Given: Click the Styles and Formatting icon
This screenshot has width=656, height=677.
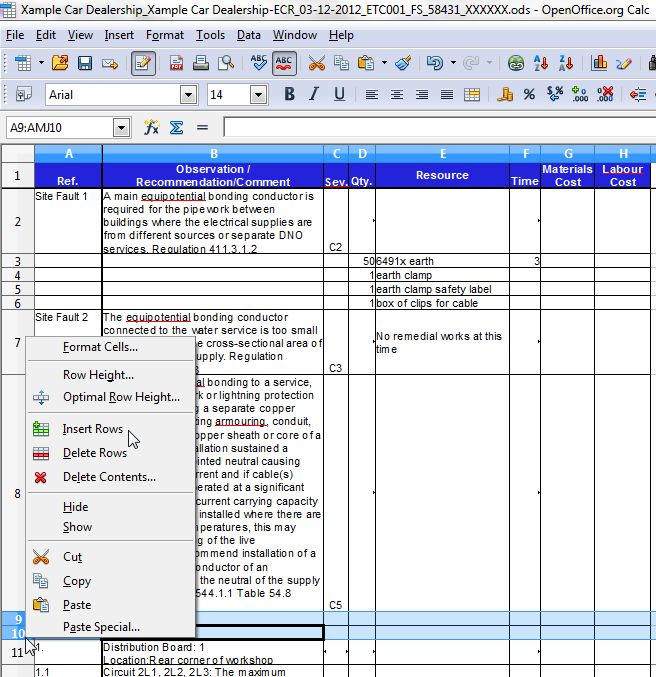Looking at the screenshot, I should tap(22, 94).
